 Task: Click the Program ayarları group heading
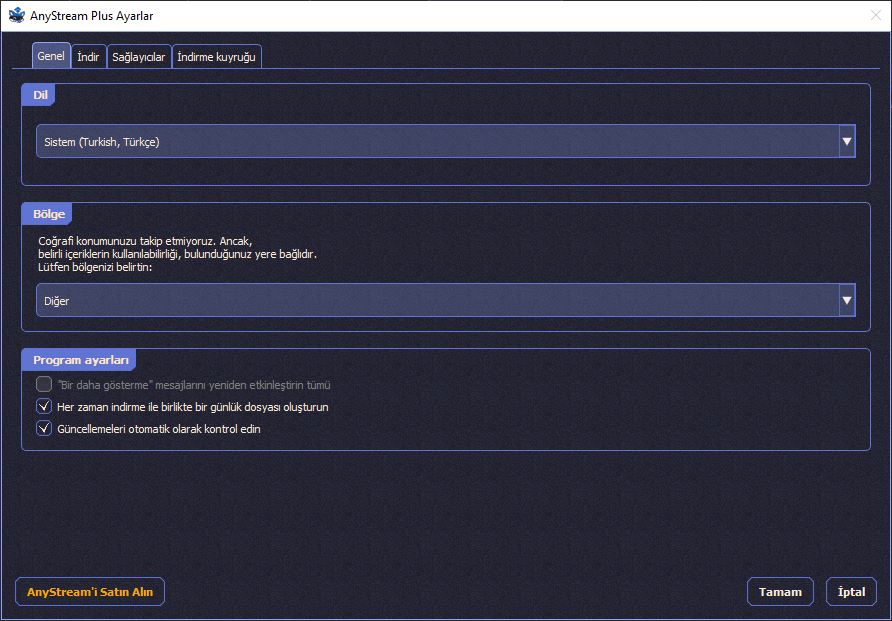pos(80,360)
